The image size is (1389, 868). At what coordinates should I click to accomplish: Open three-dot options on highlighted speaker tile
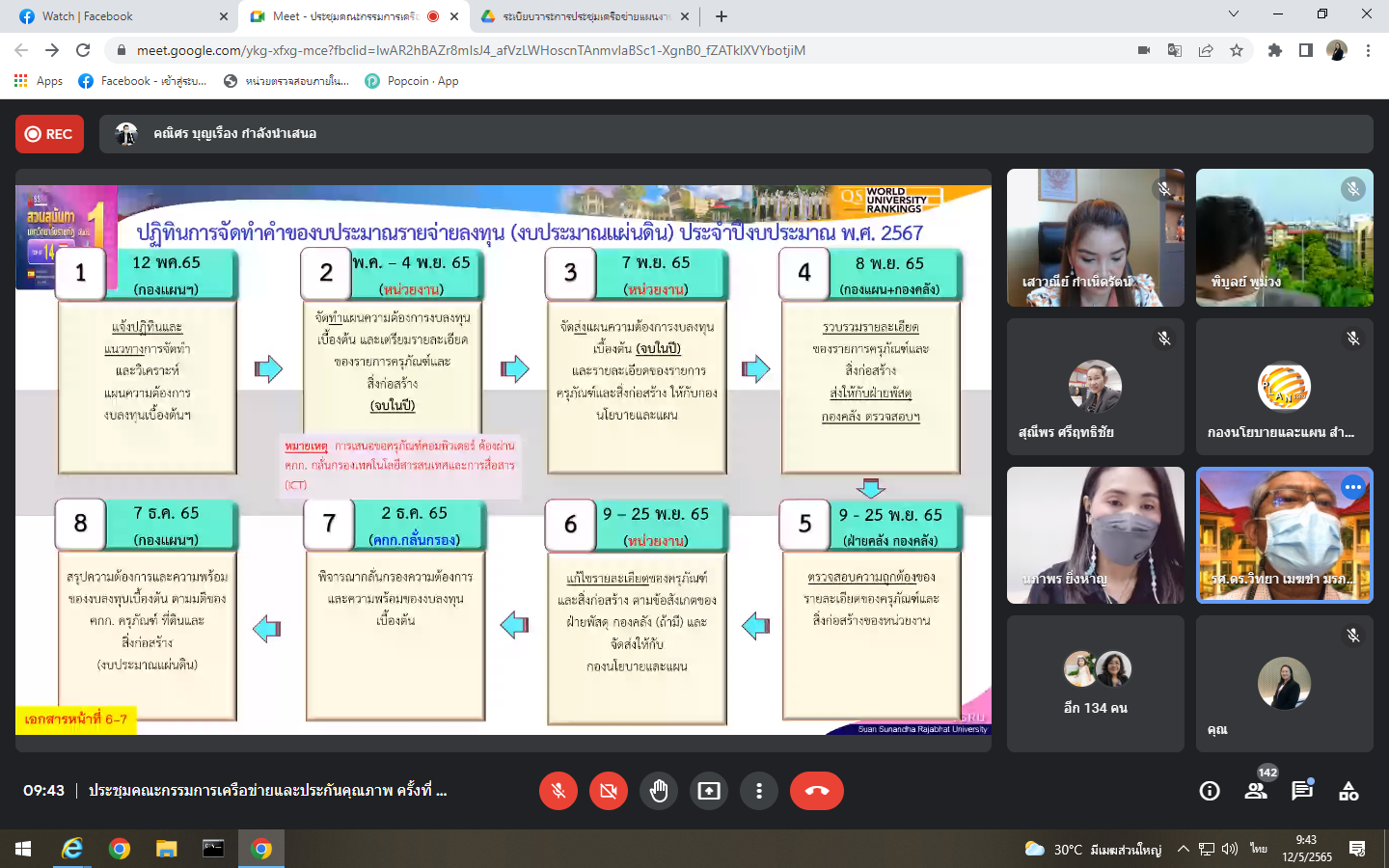[x=1353, y=487]
